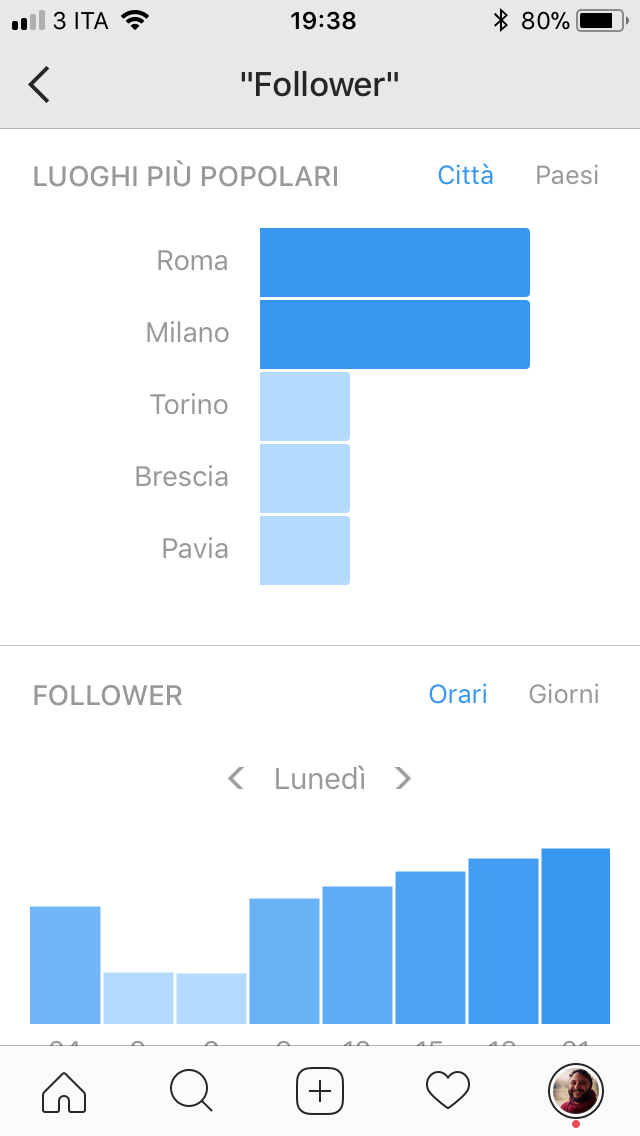Viewport: 640px width, 1136px height.
Task: Select the tallest hourly bar at right
Action: pos(575,936)
